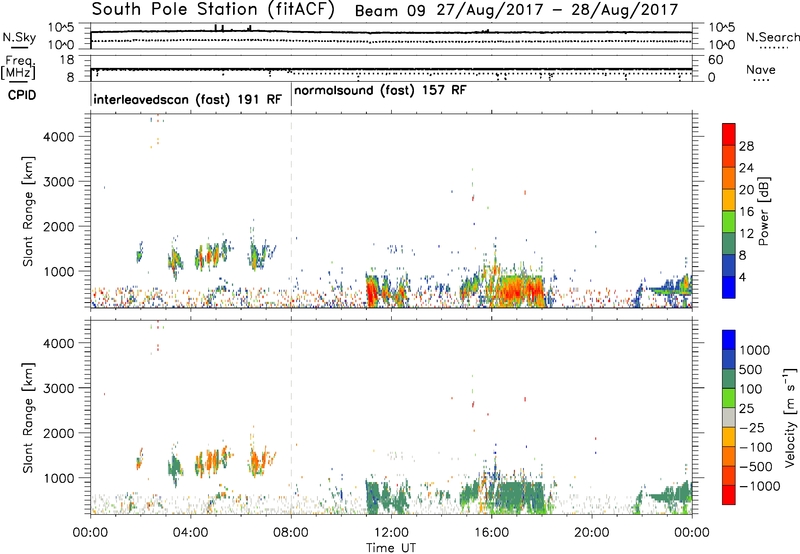
Task: Click the dashed 08:00 CPID boundary in power panel
Action: pos(291,211)
